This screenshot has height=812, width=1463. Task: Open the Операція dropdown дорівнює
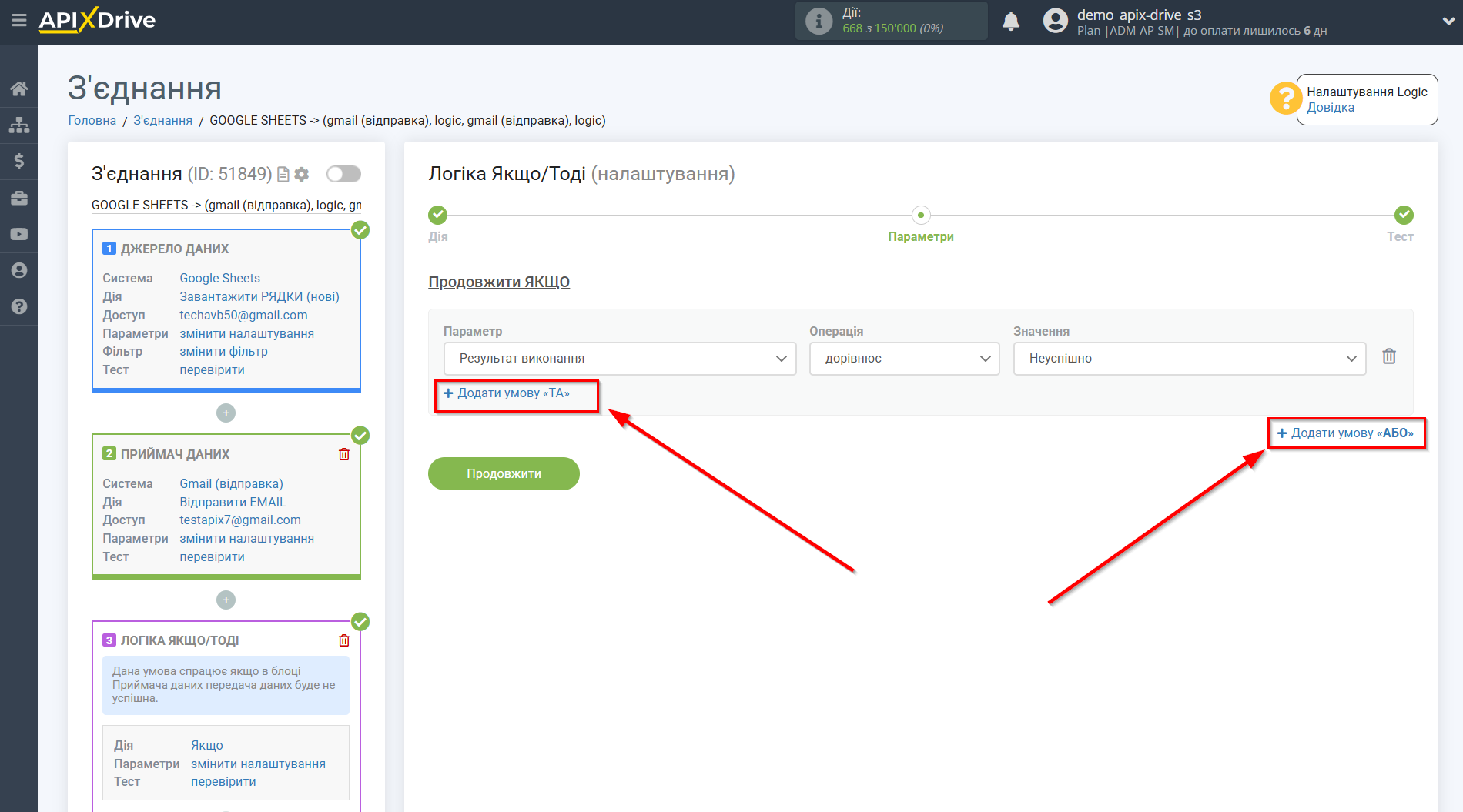point(904,359)
